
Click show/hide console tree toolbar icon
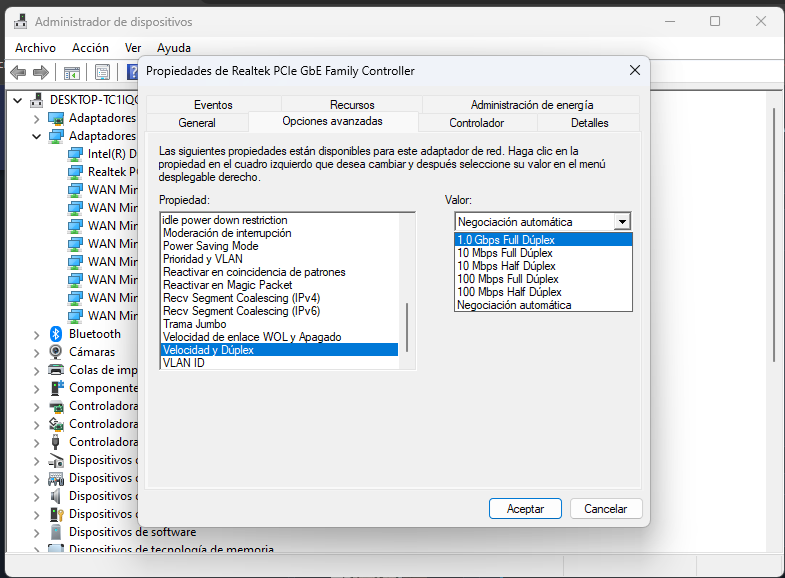tap(71, 72)
